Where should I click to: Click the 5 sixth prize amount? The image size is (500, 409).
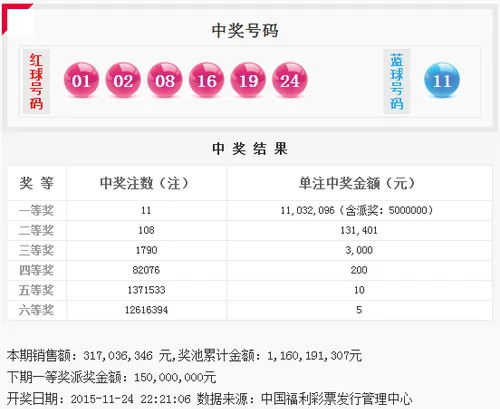click(x=359, y=310)
